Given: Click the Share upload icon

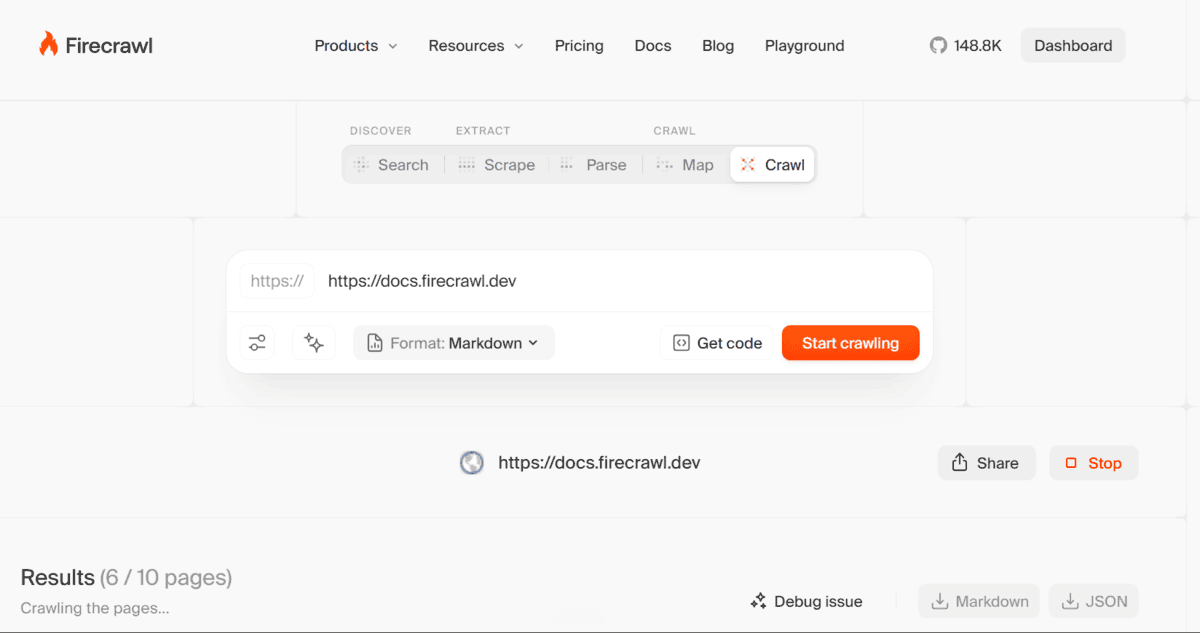Looking at the screenshot, I should click(960, 462).
